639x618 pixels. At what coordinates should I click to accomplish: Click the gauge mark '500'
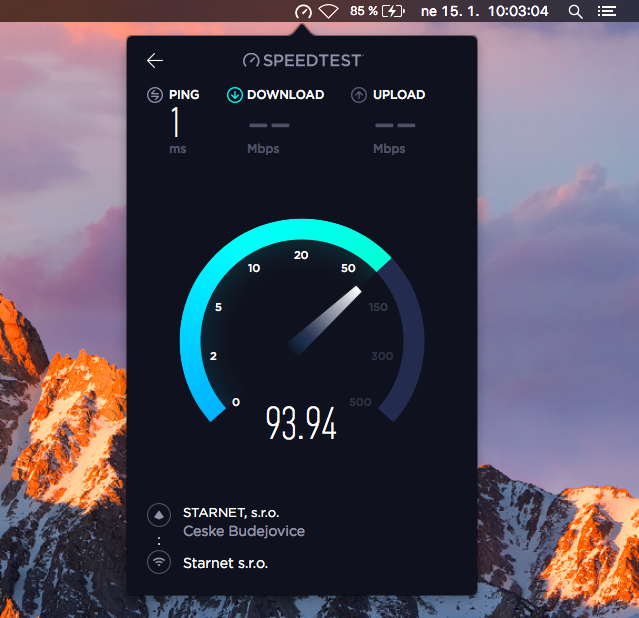360,402
